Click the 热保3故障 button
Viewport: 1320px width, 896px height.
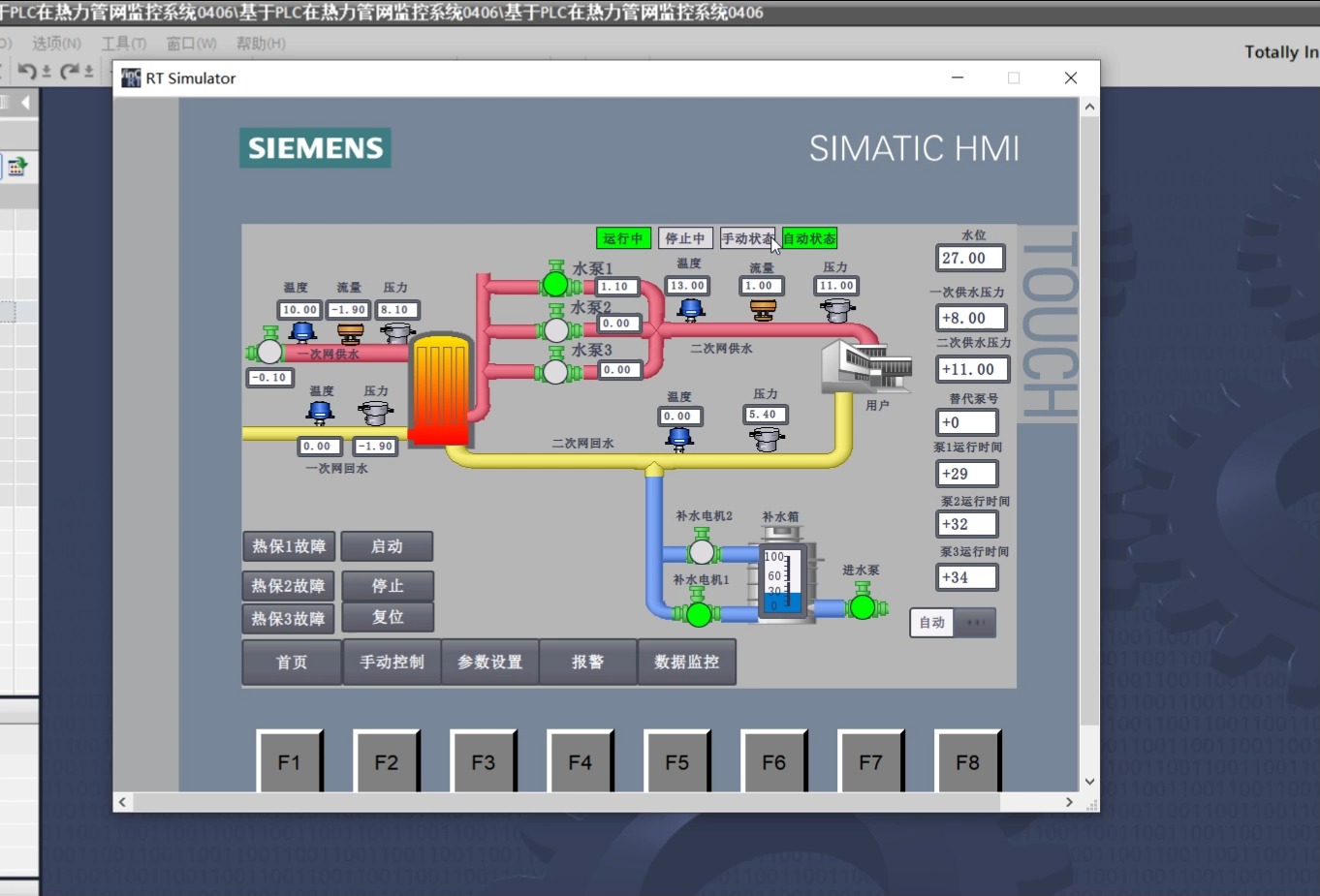pyautogui.click(x=289, y=619)
